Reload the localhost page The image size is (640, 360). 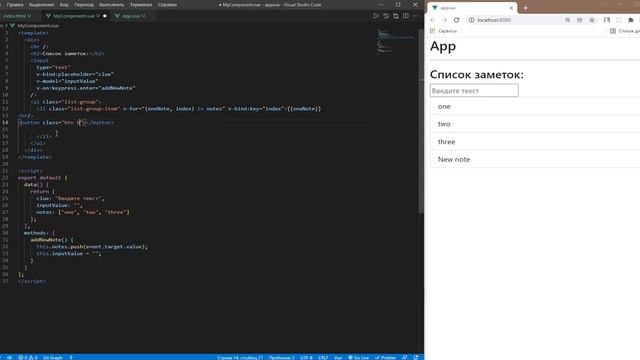pos(456,20)
